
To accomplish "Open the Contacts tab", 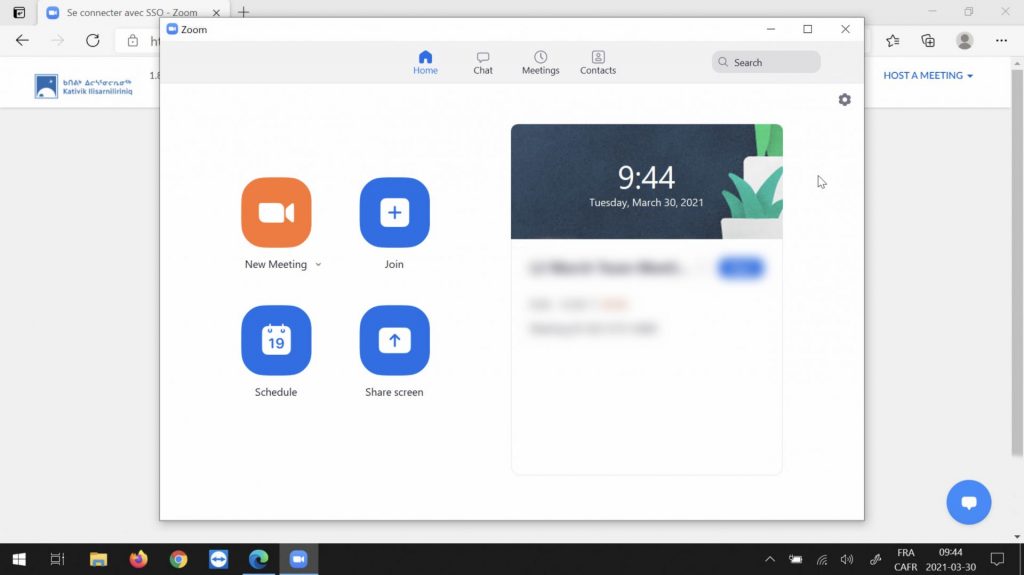I will click(x=598, y=63).
